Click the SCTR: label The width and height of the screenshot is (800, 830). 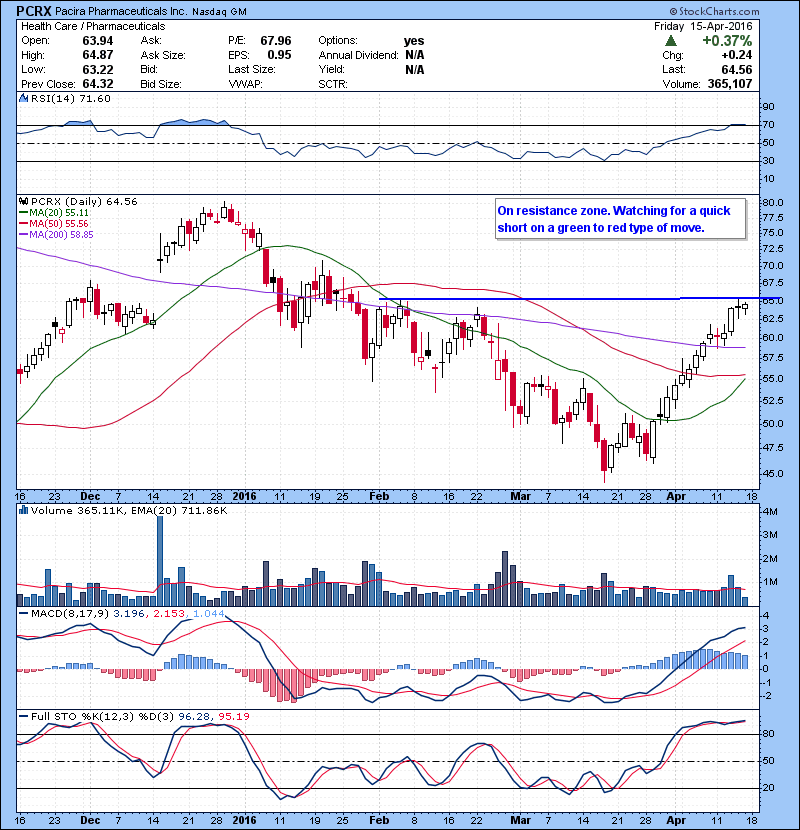[x=333, y=84]
